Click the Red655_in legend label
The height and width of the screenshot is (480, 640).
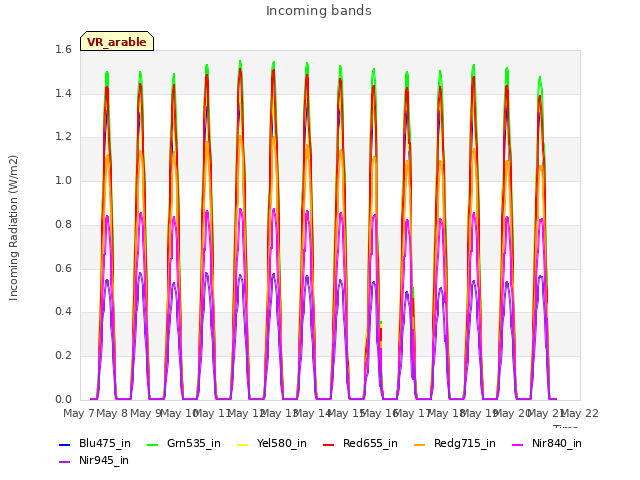click(370, 443)
